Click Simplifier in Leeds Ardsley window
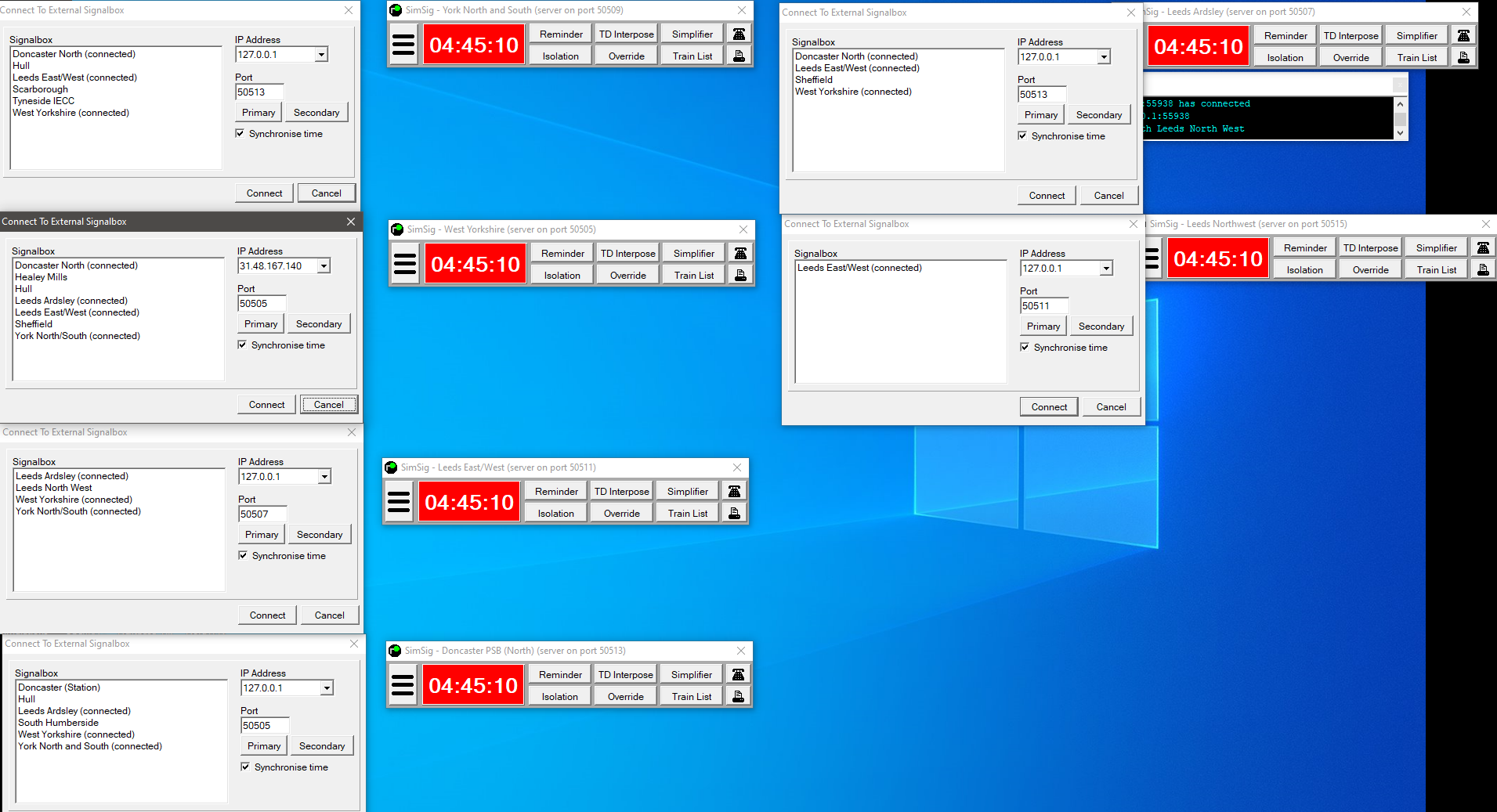The height and width of the screenshot is (812, 1497). pyautogui.click(x=1417, y=35)
